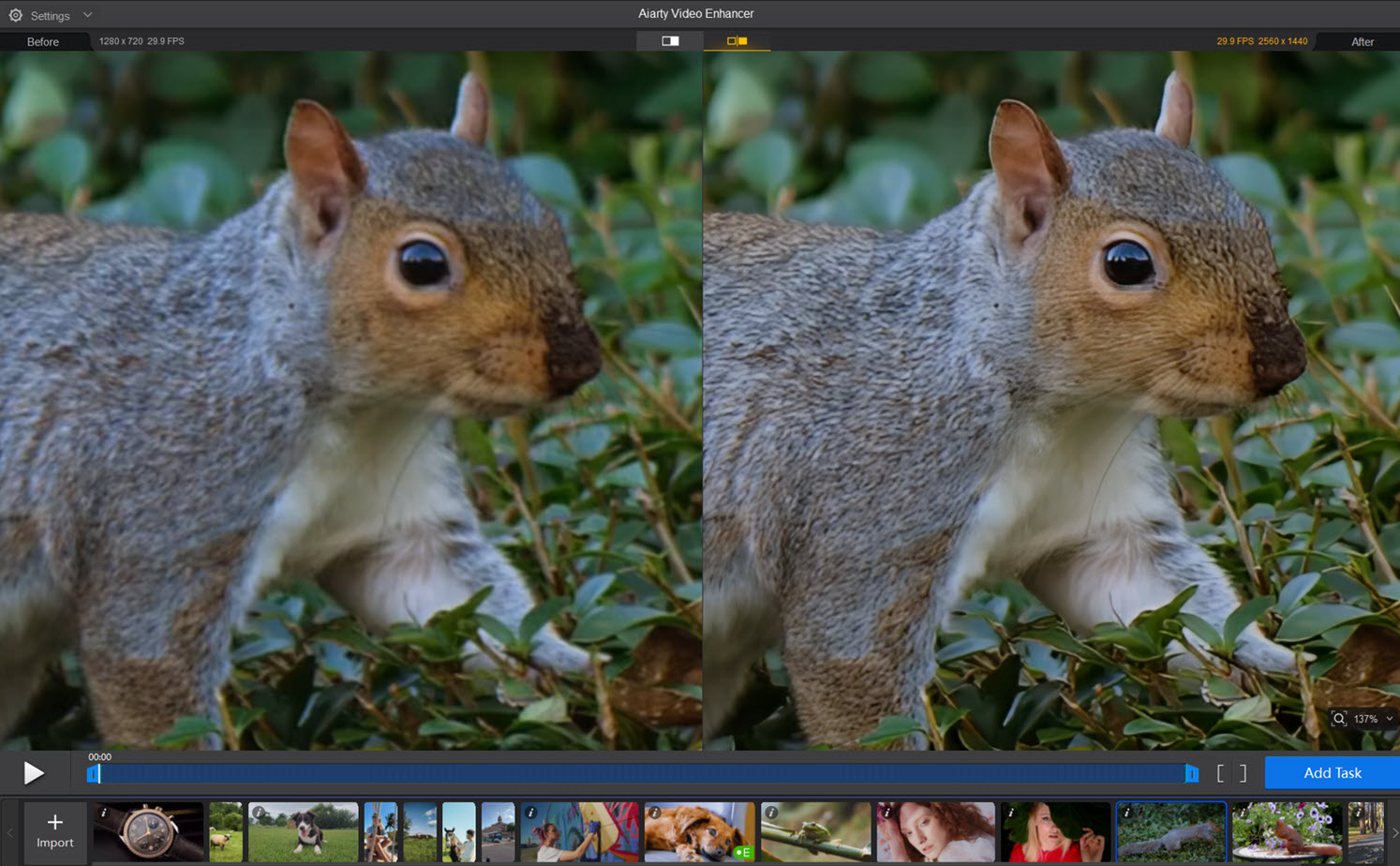Open info icon on frog thumbnail

(x=771, y=813)
